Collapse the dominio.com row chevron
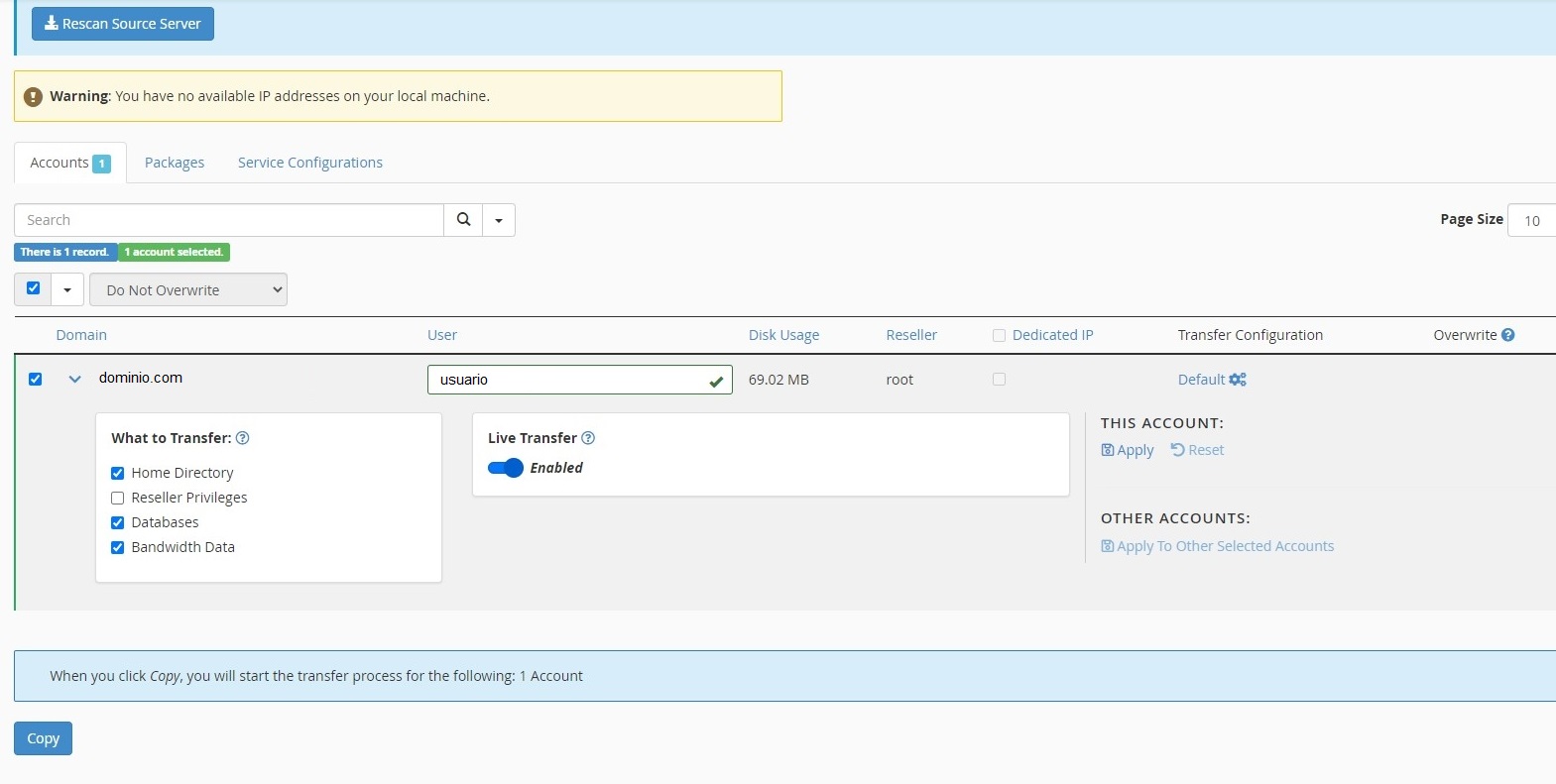The height and width of the screenshot is (784, 1556). pyautogui.click(x=74, y=379)
